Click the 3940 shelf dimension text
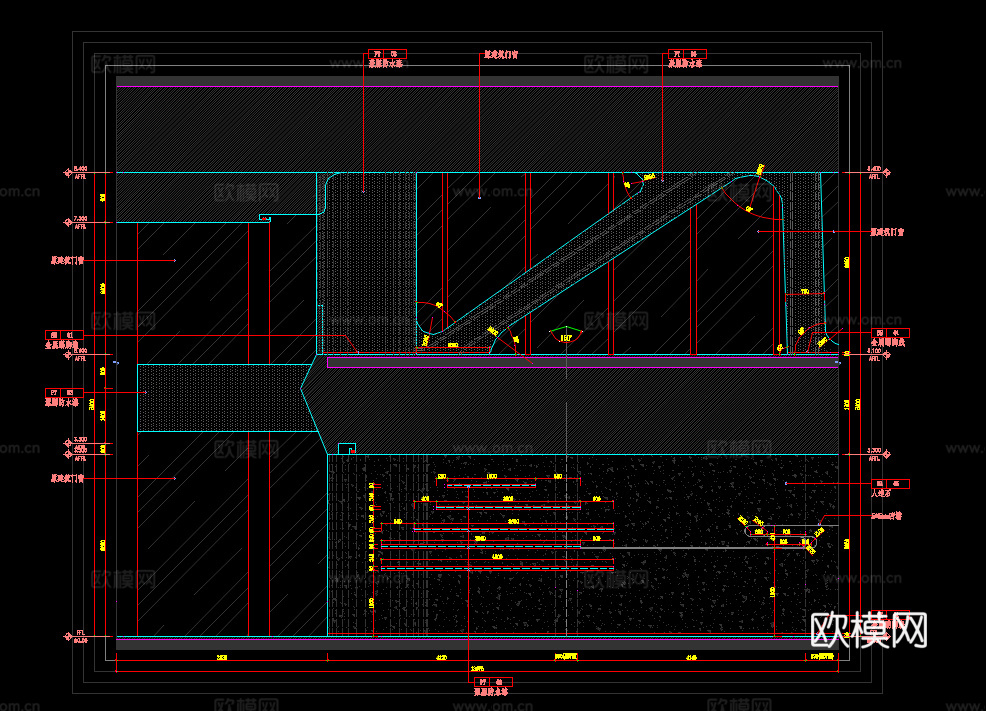Image resolution: width=986 pixels, height=711 pixels. click(x=480, y=539)
